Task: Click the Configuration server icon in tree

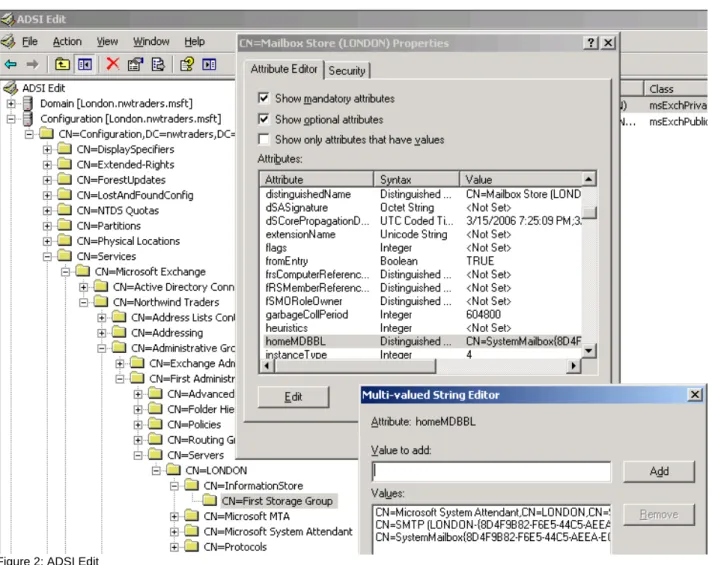Action: coord(28,119)
